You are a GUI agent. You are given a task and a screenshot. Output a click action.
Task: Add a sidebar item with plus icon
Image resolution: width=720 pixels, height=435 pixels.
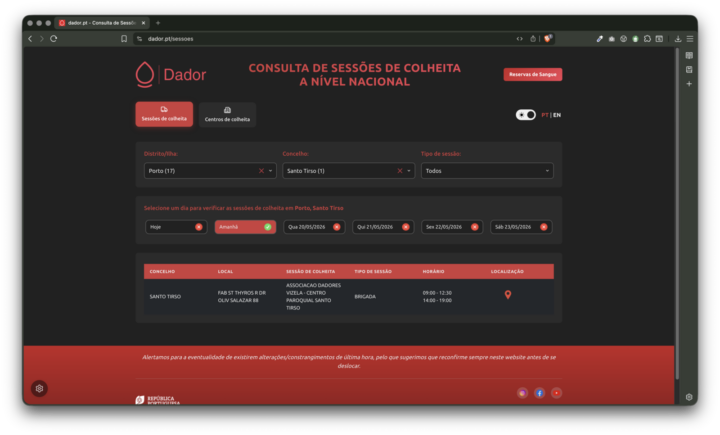coord(689,84)
